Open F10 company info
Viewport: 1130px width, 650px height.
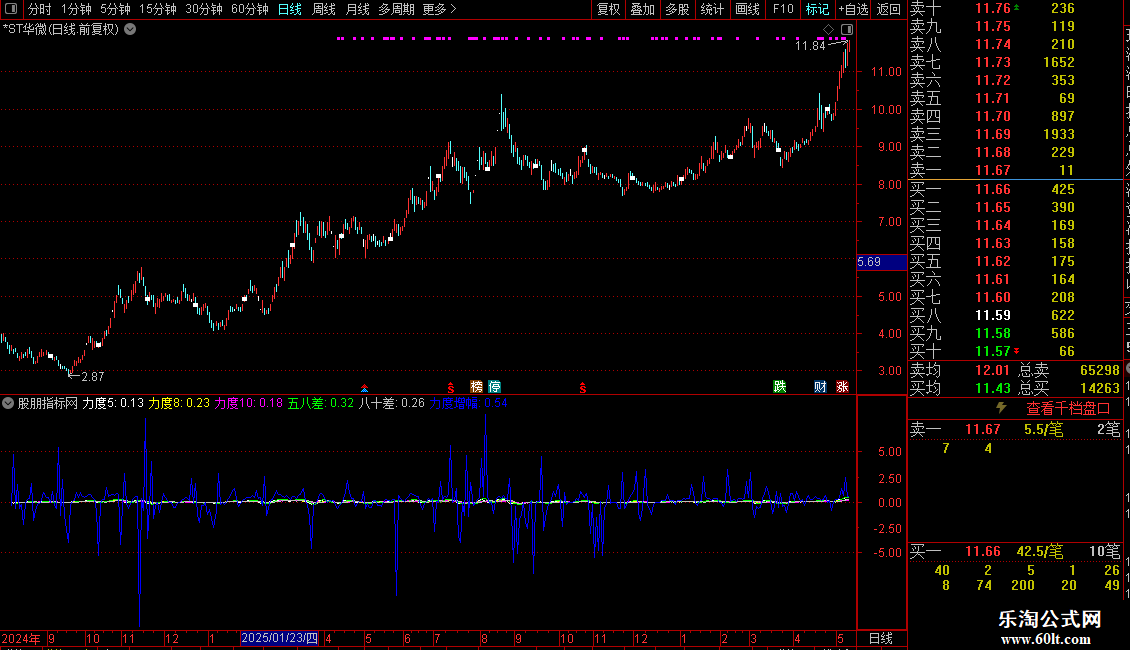(x=783, y=9)
